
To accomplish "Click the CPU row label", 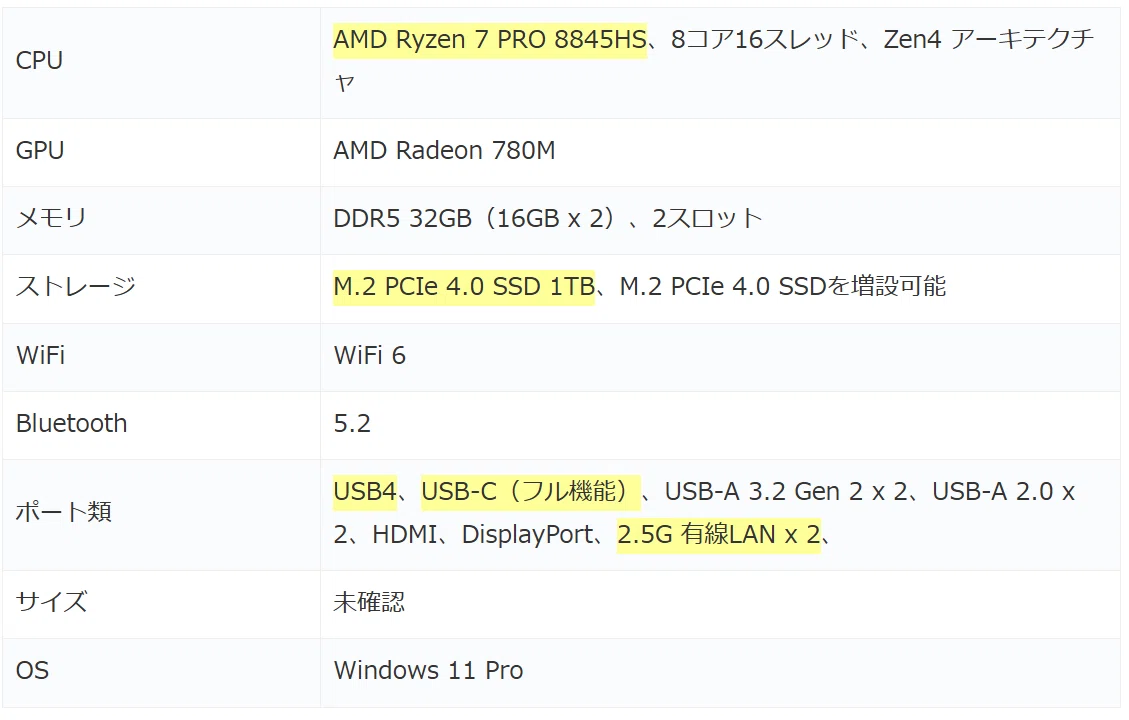I will click(x=39, y=60).
